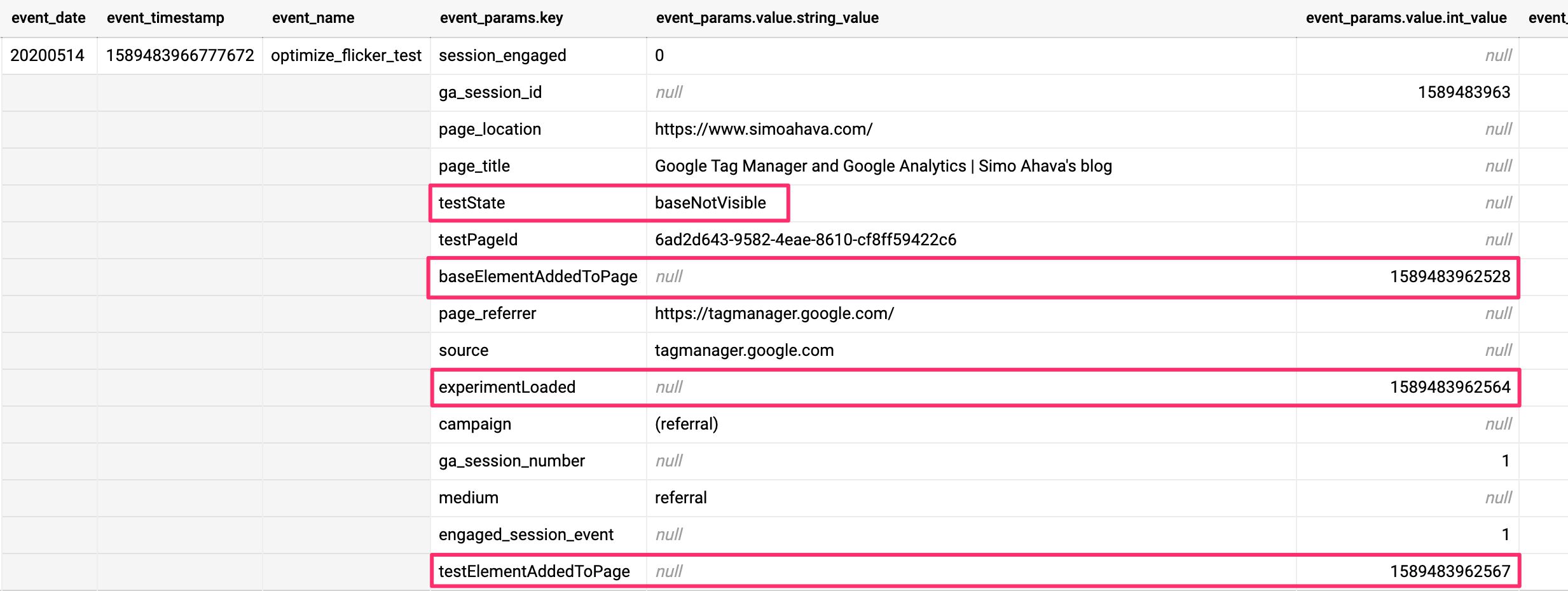Select the testPageId value 6ad2d643-9582-4eae-8610-cf8ff59422c6
The width and height of the screenshot is (1568, 591).
[x=806, y=240]
